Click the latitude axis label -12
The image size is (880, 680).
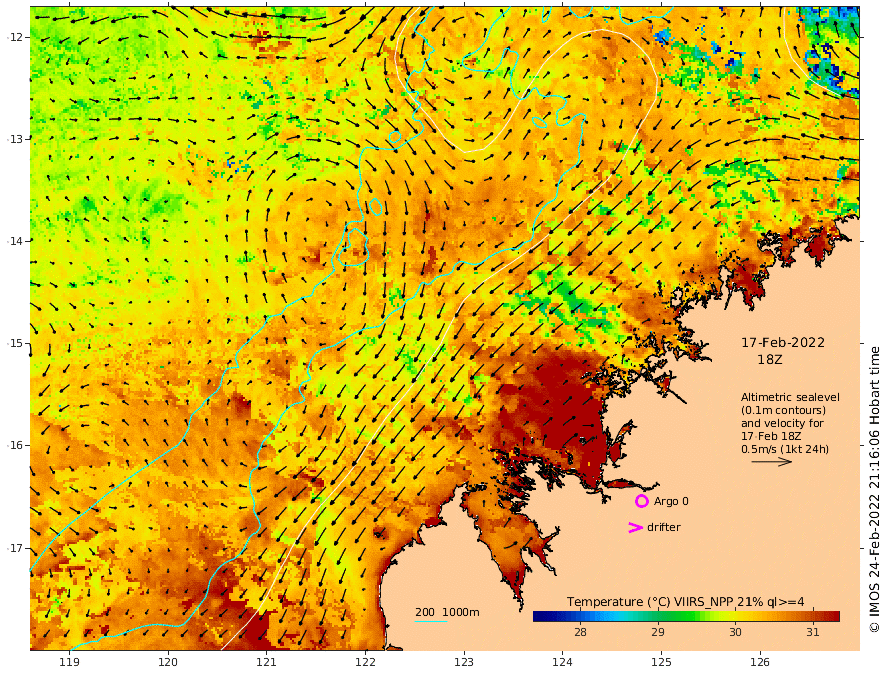click(16, 37)
